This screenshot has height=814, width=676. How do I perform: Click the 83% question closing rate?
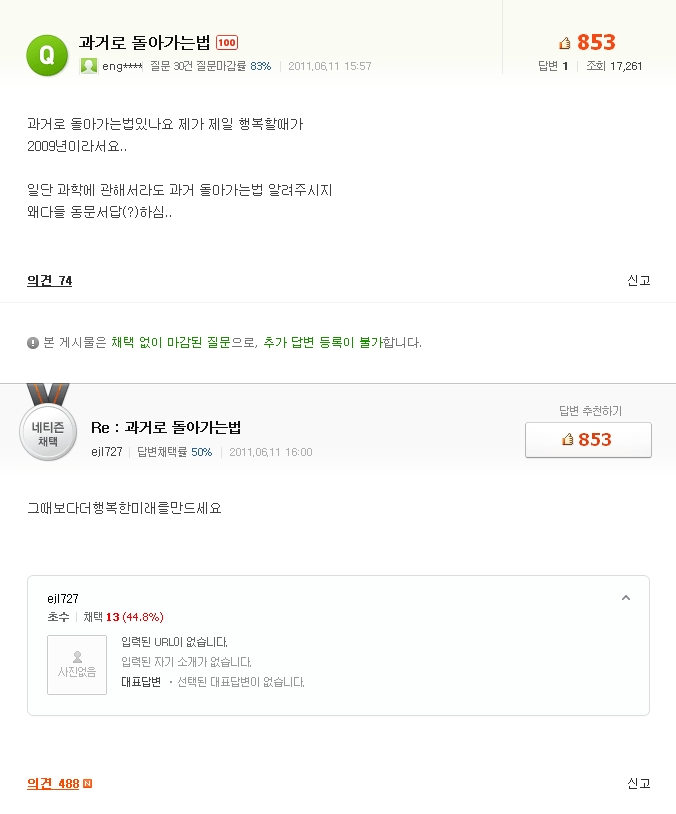click(260, 66)
